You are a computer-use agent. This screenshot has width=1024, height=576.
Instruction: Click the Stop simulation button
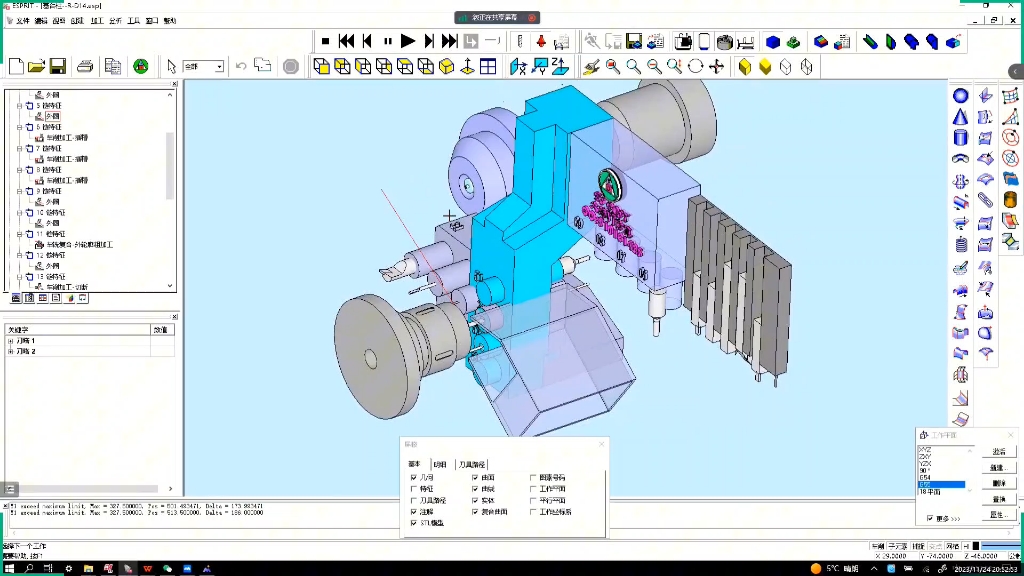tap(325, 41)
